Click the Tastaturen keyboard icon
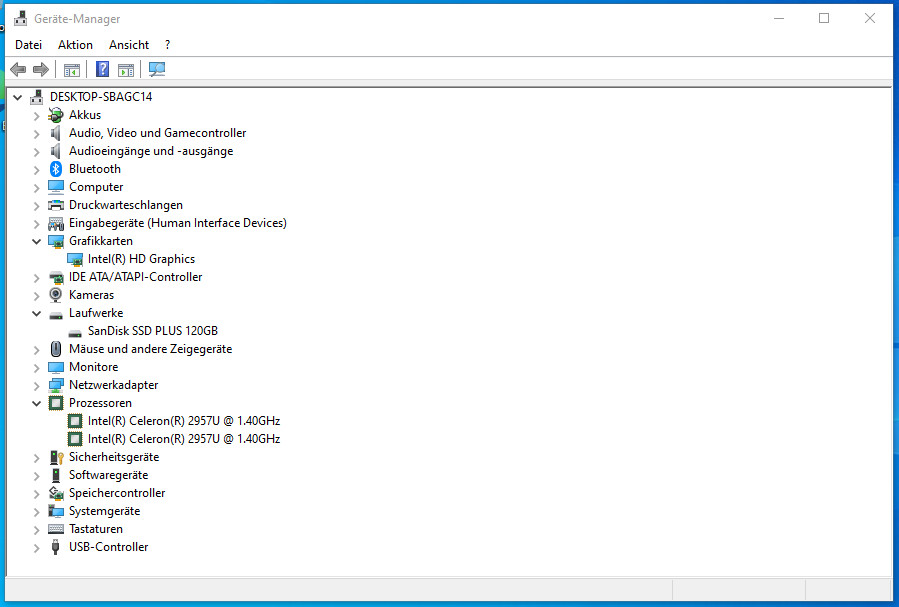This screenshot has height=607, width=899. tap(56, 529)
